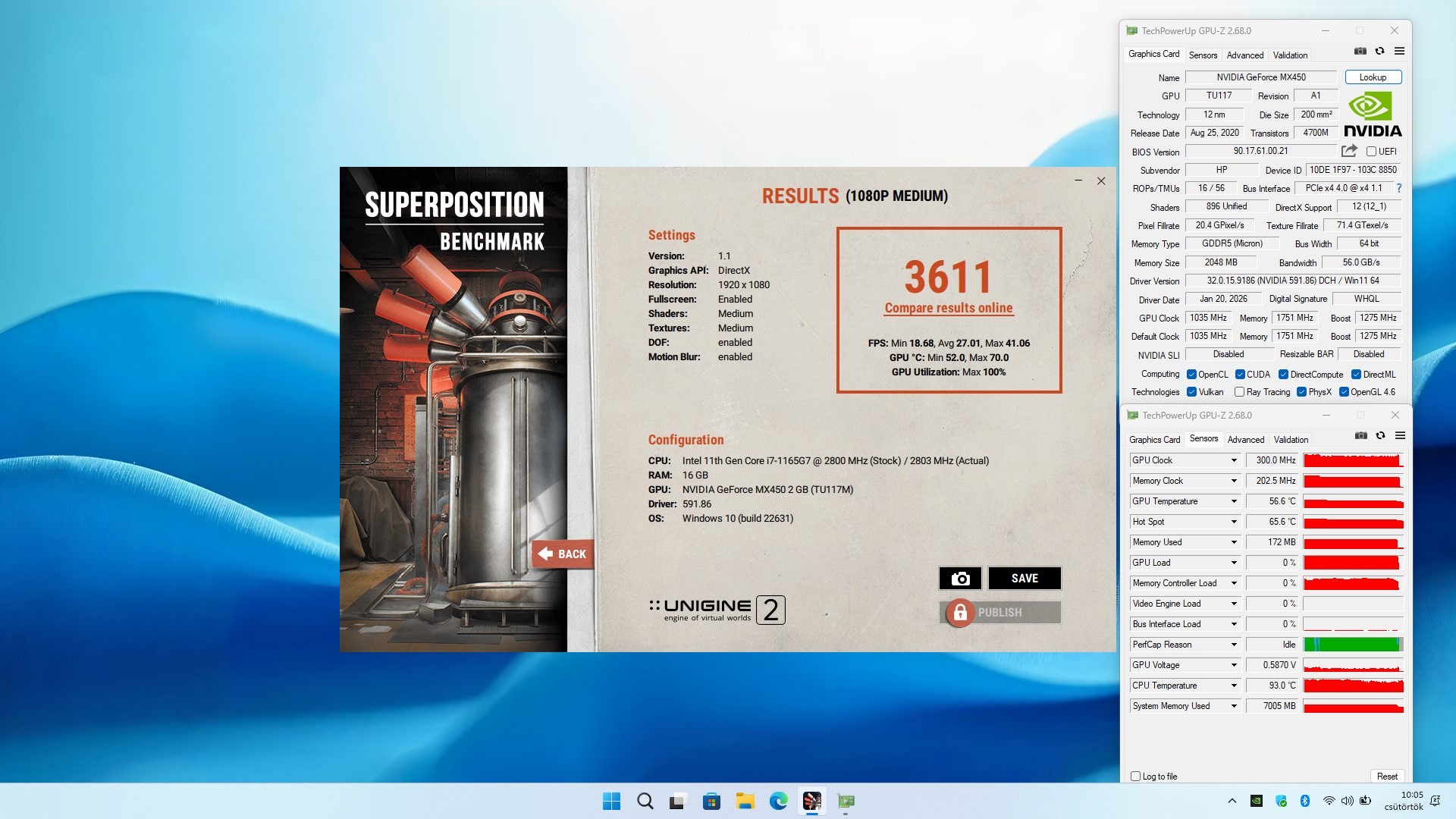Click Compare results online link
Screen dimensions: 1456x819
(948, 308)
